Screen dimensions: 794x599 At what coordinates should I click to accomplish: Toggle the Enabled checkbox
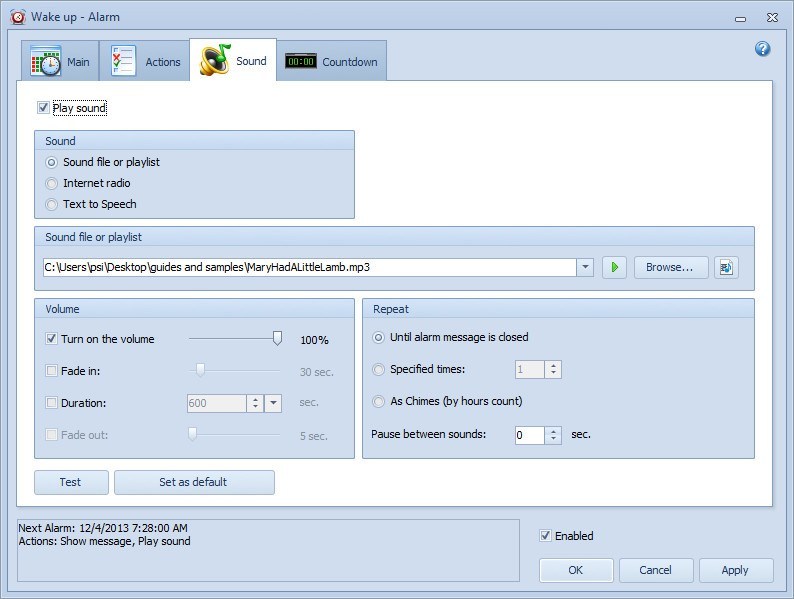pos(545,535)
